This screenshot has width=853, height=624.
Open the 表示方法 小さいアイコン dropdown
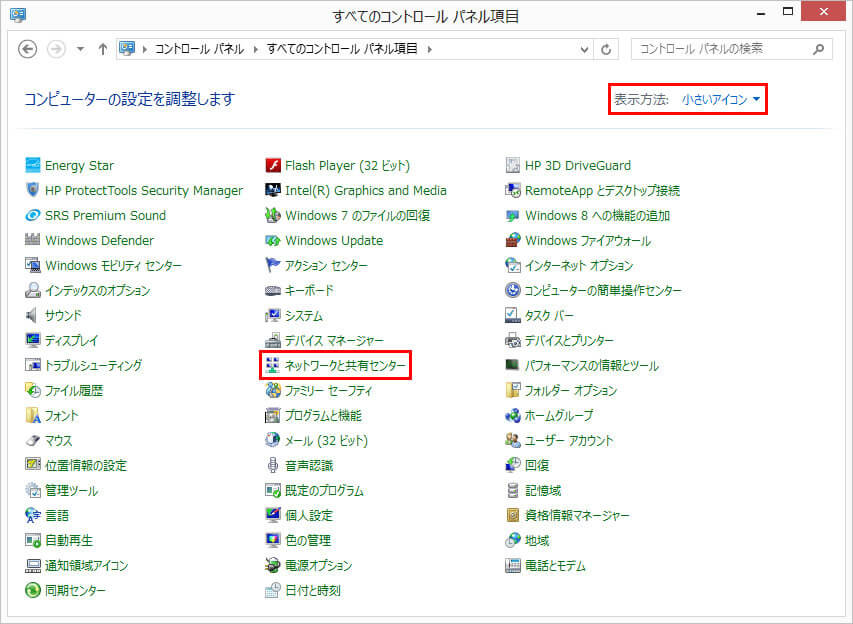click(x=721, y=99)
